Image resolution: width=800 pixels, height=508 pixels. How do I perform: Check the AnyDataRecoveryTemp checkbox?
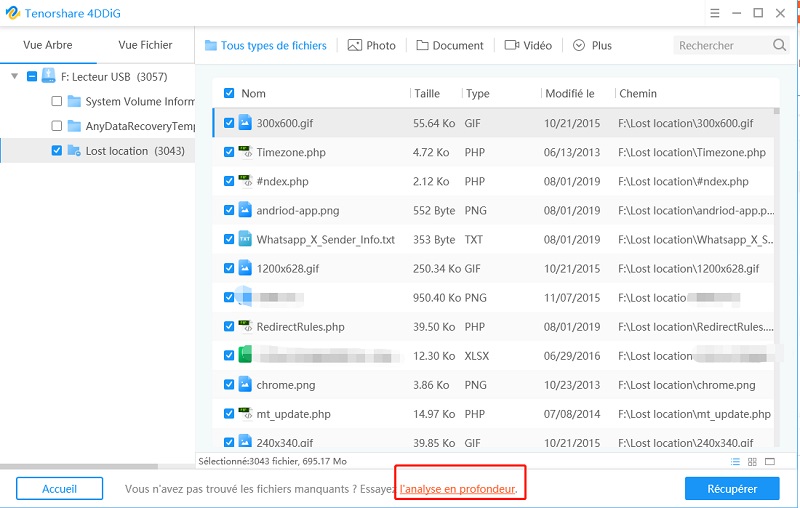(57, 125)
